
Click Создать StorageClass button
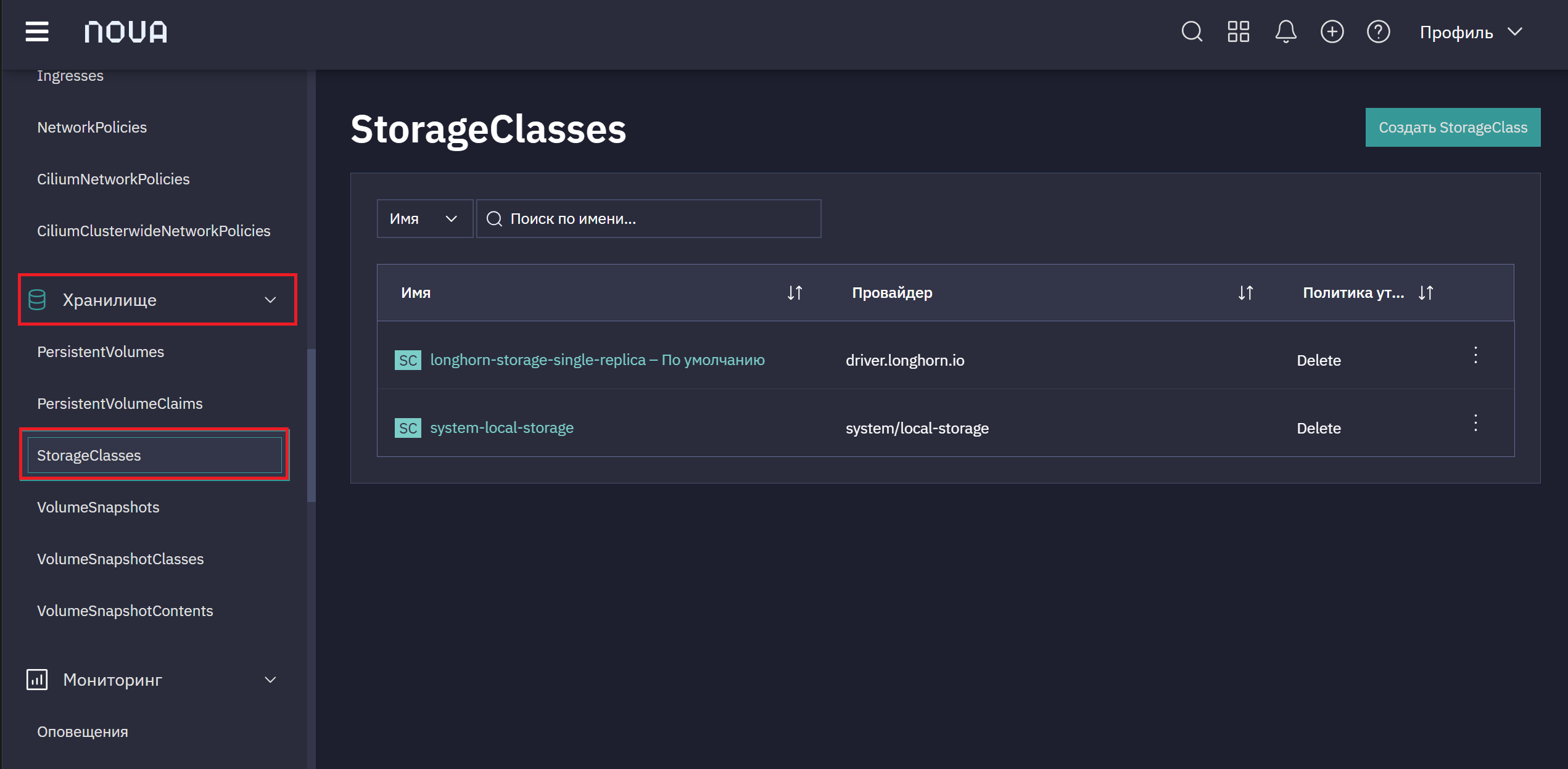[1453, 127]
